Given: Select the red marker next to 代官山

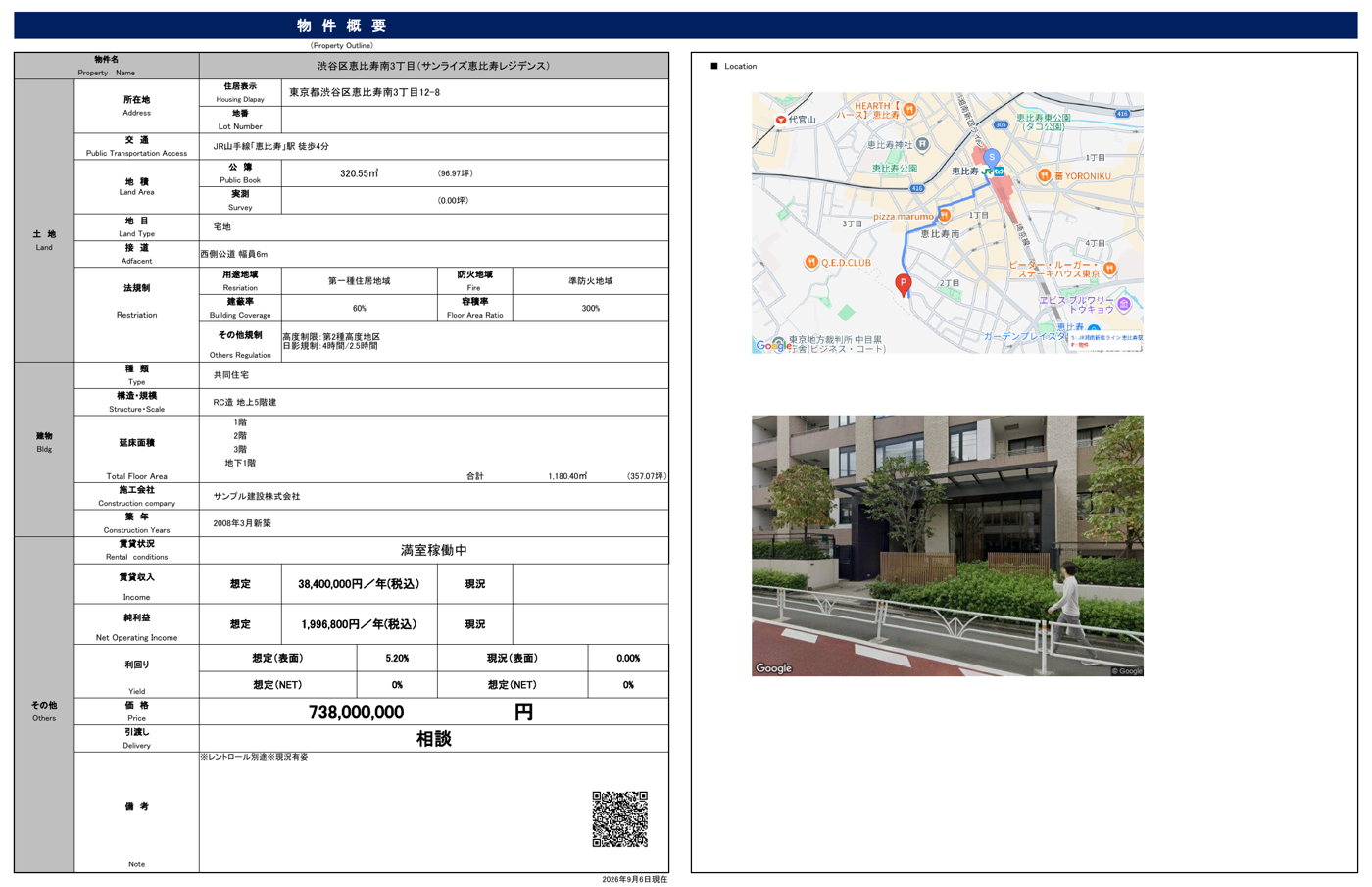Looking at the screenshot, I should pyautogui.click(x=781, y=121).
